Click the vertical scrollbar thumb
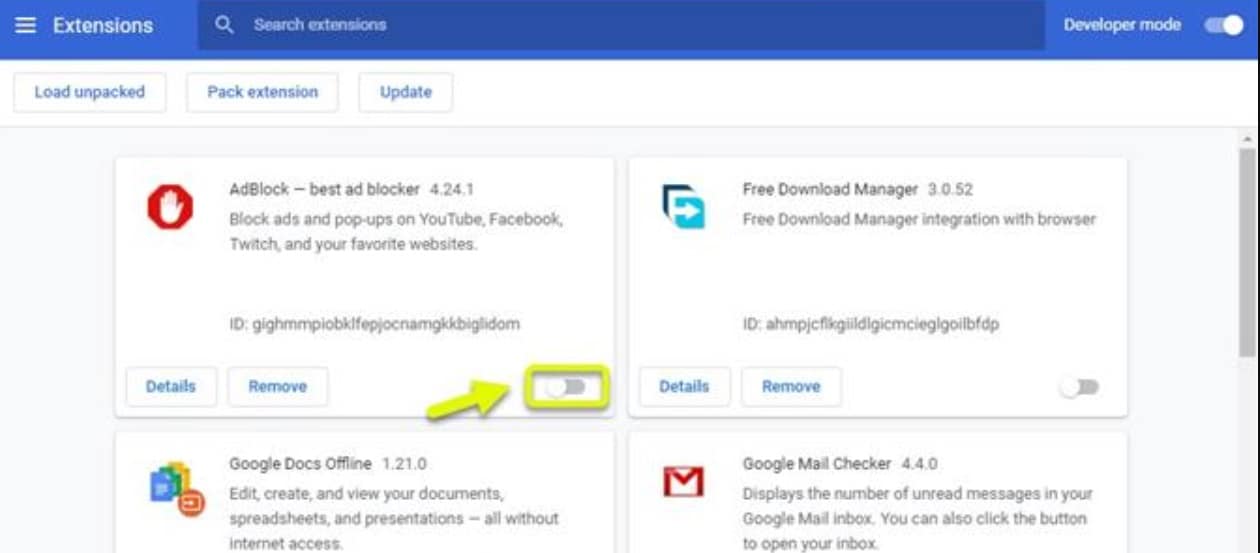The height and width of the screenshot is (553, 1260). click(x=1247, y=250)
